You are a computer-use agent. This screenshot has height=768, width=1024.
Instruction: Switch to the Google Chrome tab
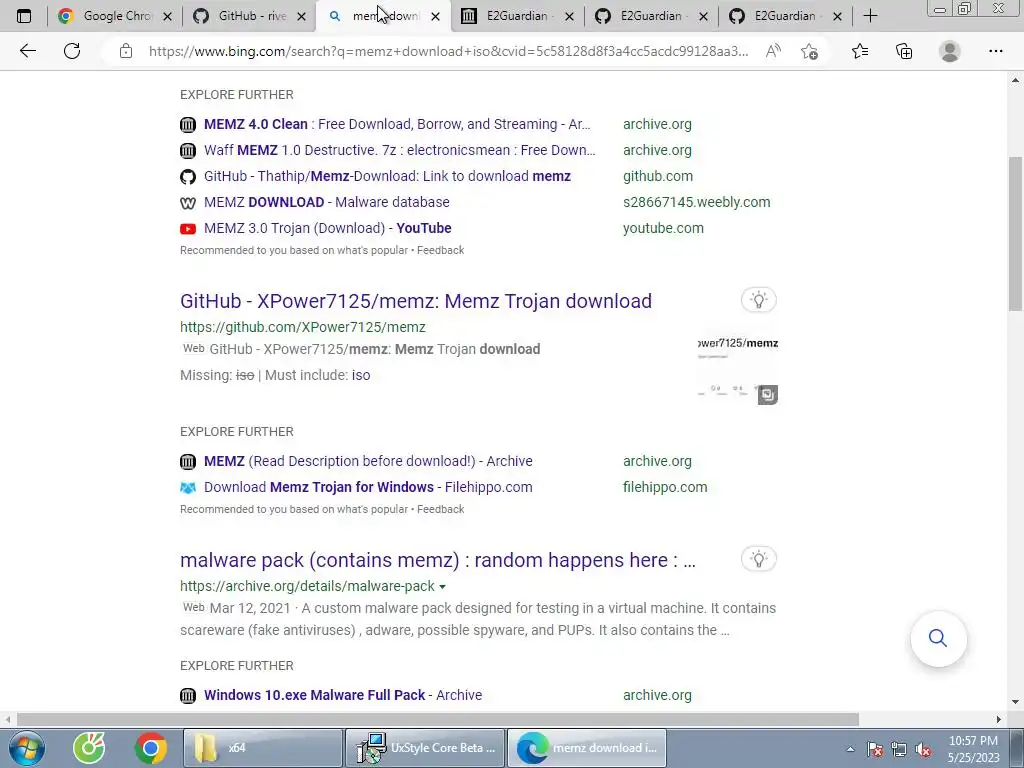115,16
